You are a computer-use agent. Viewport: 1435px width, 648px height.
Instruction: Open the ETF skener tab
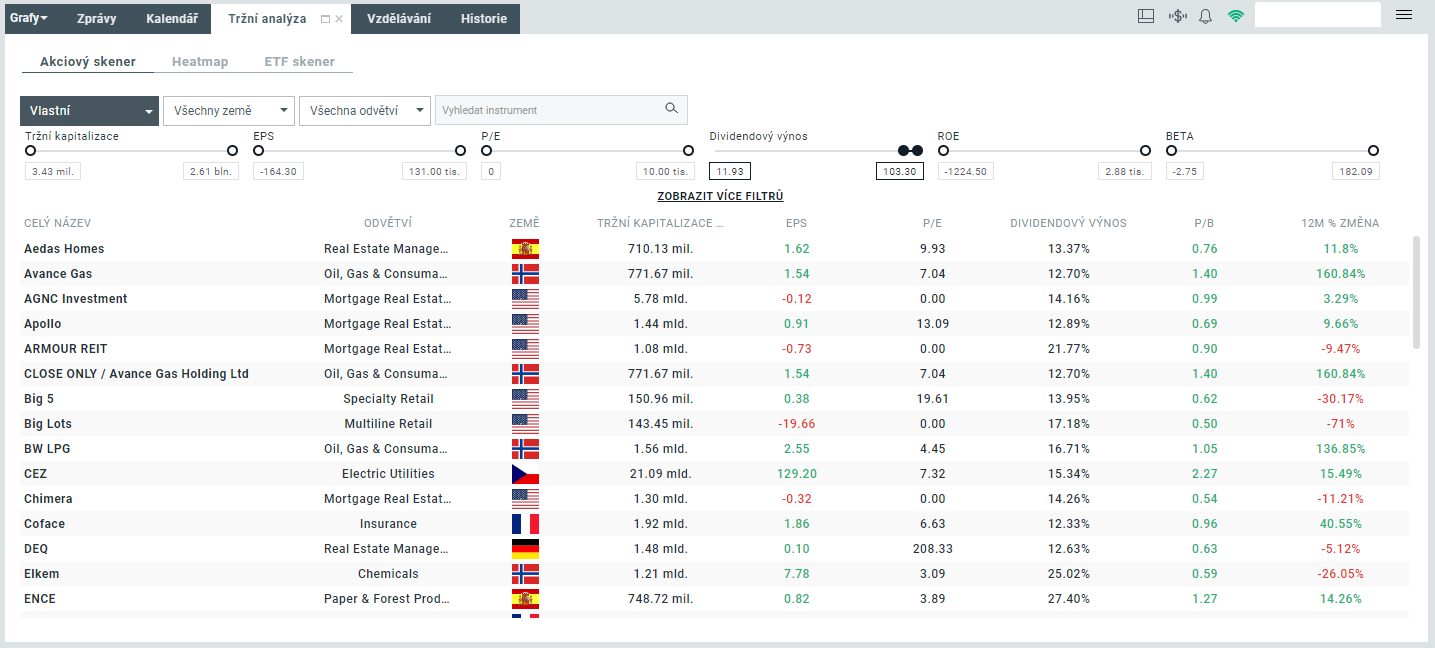pos(299,62)
